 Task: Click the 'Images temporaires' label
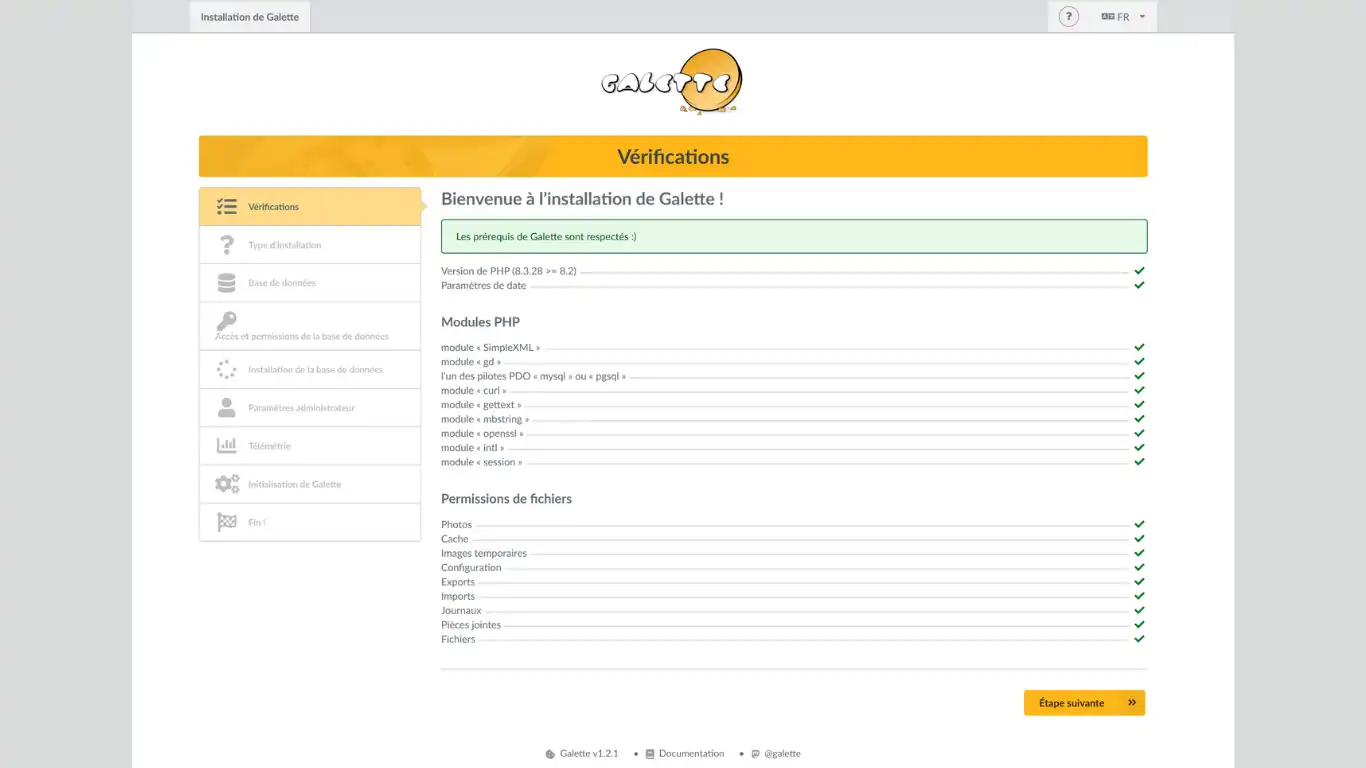484,553
